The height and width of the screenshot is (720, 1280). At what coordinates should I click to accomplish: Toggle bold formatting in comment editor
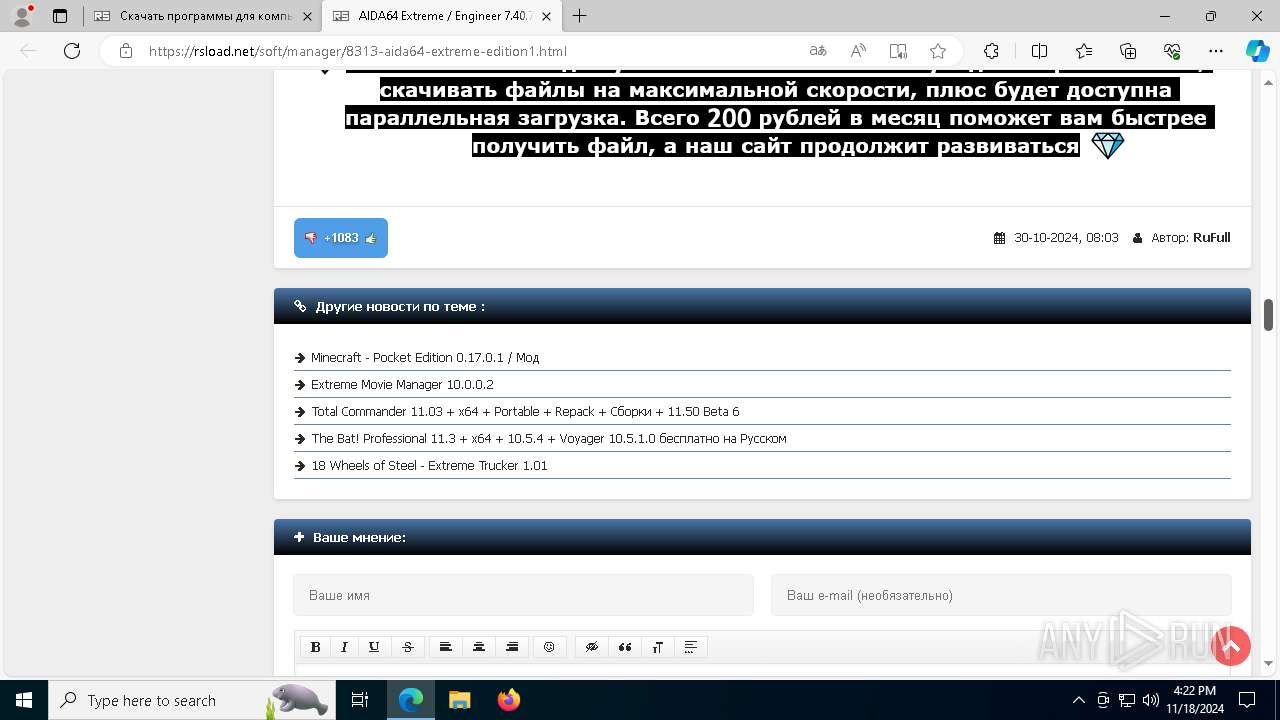coord(315,647)
